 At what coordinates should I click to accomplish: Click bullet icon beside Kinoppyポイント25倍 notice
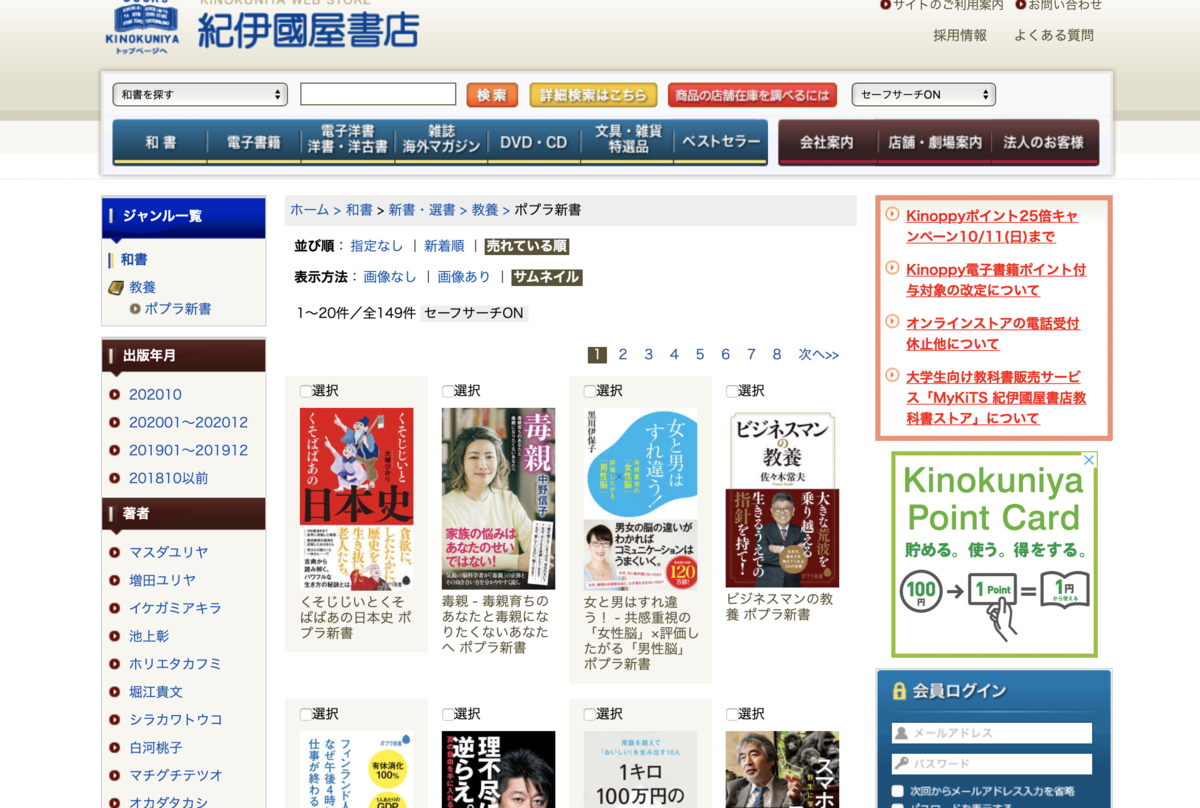point(892,214)
